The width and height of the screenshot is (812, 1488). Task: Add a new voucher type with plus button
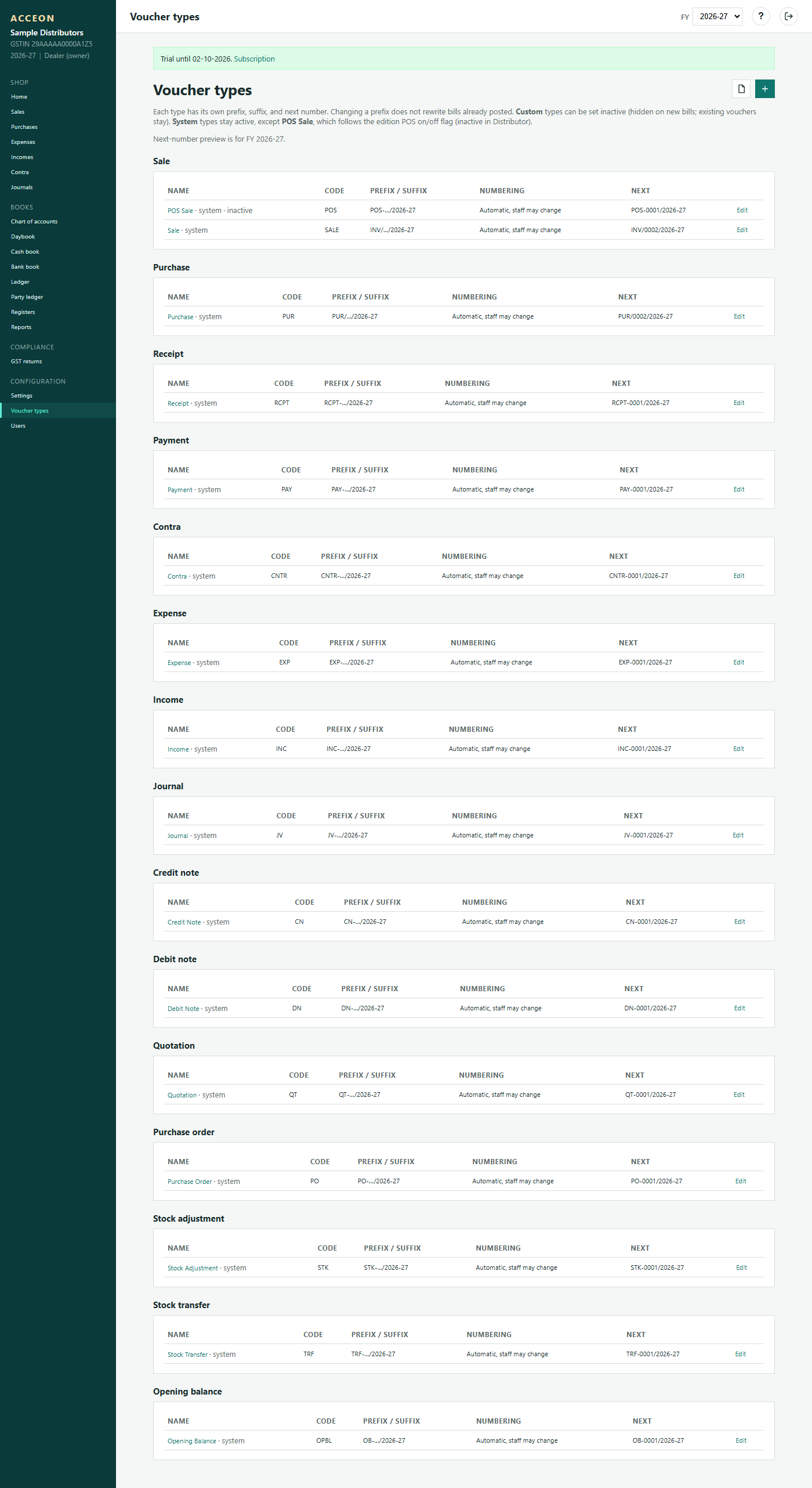pyautogui.click(x=764, y=89)
